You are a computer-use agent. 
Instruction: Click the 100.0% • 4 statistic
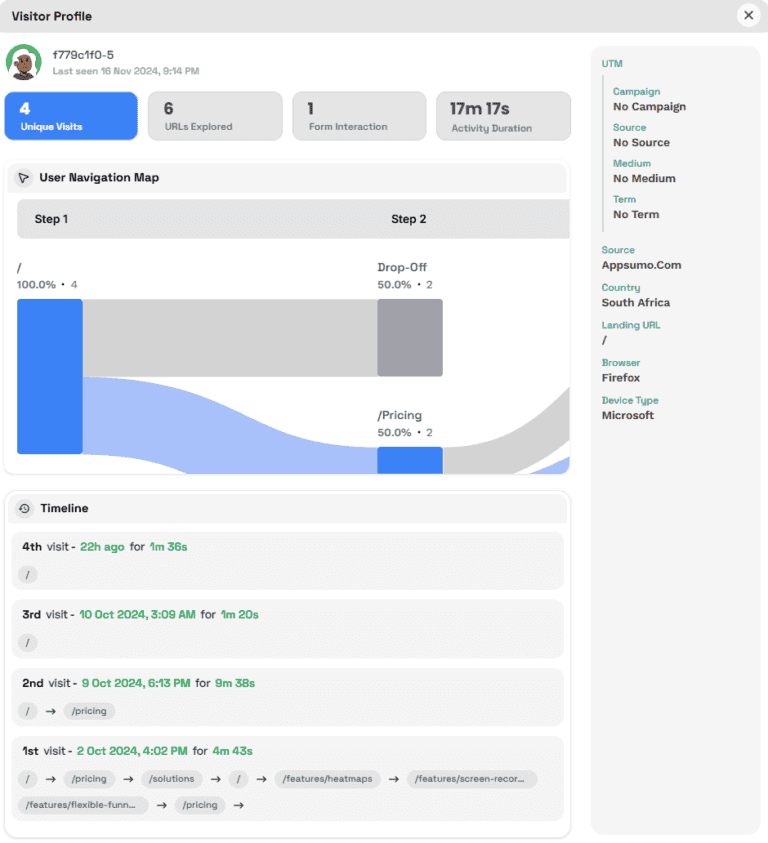47,285
